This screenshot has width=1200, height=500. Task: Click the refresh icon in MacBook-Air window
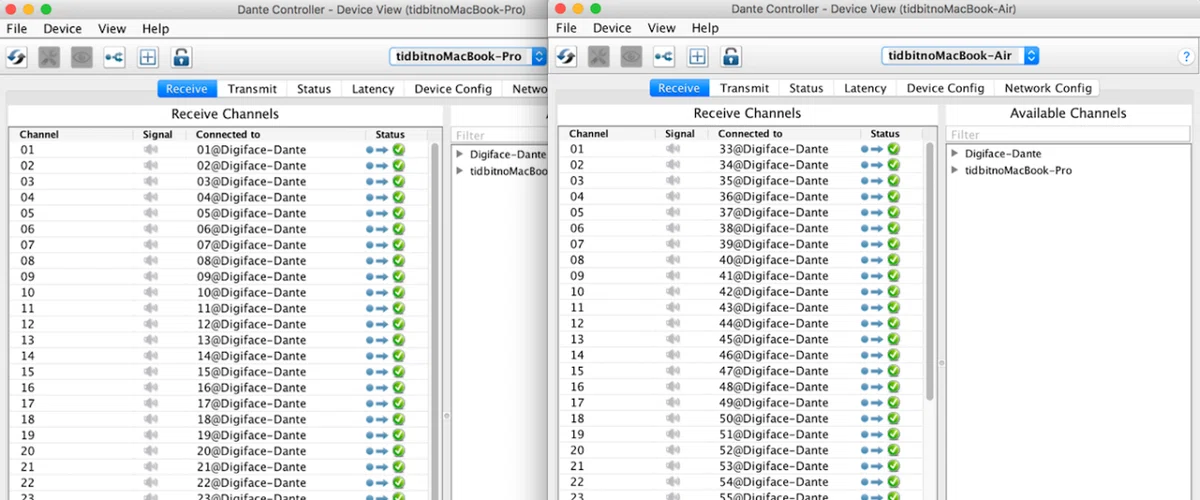[567, 56]
